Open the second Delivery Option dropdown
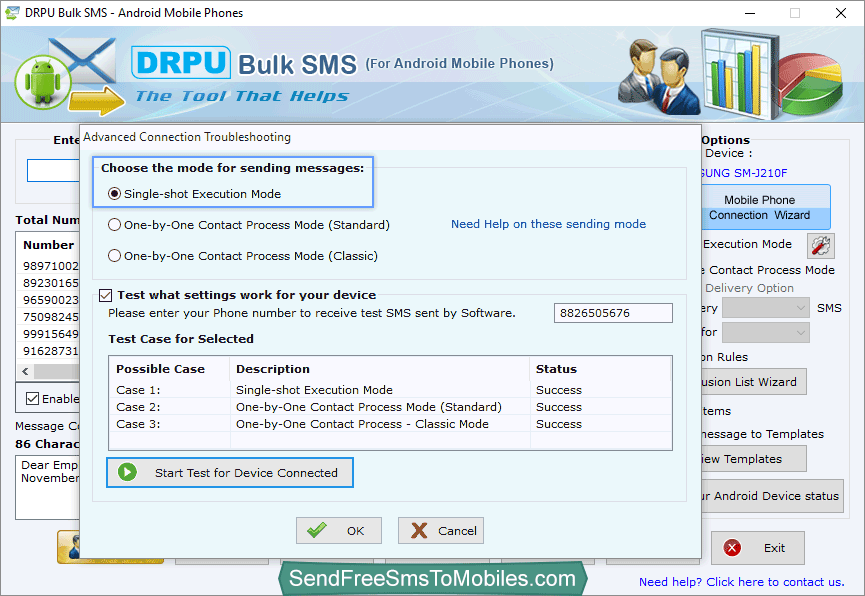 coord(766,332)
